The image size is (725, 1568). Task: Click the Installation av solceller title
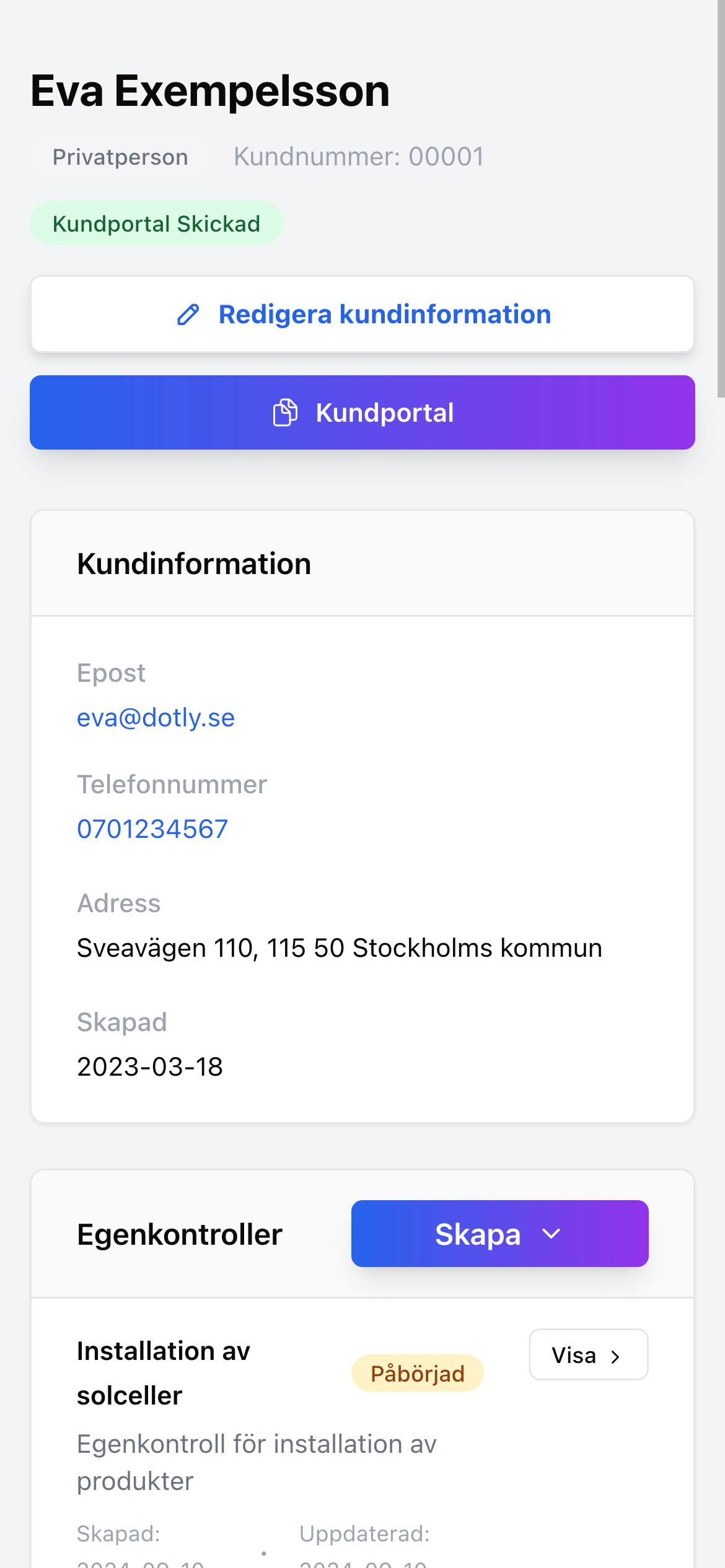click(164, 1373)
